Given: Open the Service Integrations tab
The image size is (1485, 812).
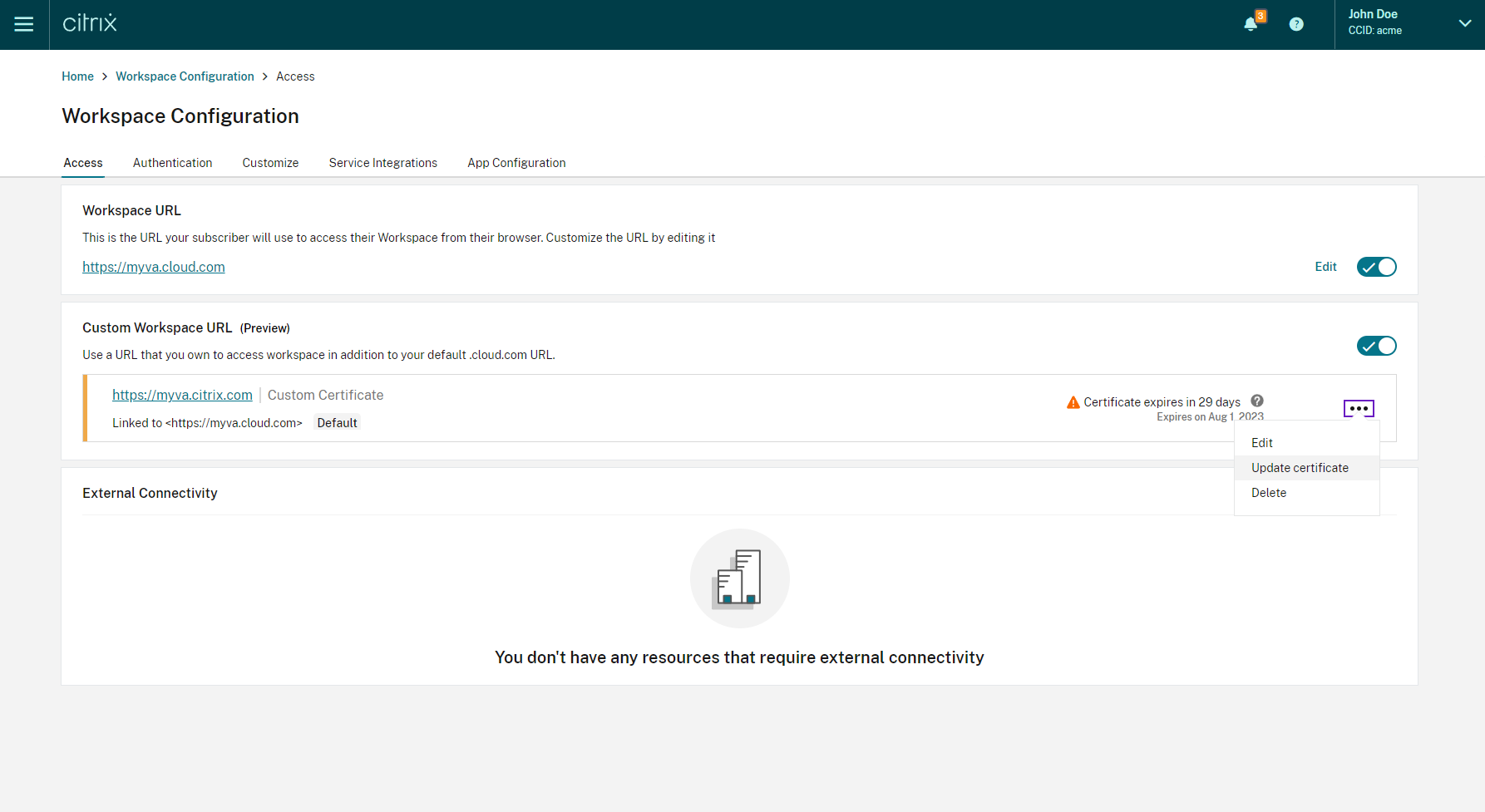Looking at the screenshot, I should tap(382, 163).
